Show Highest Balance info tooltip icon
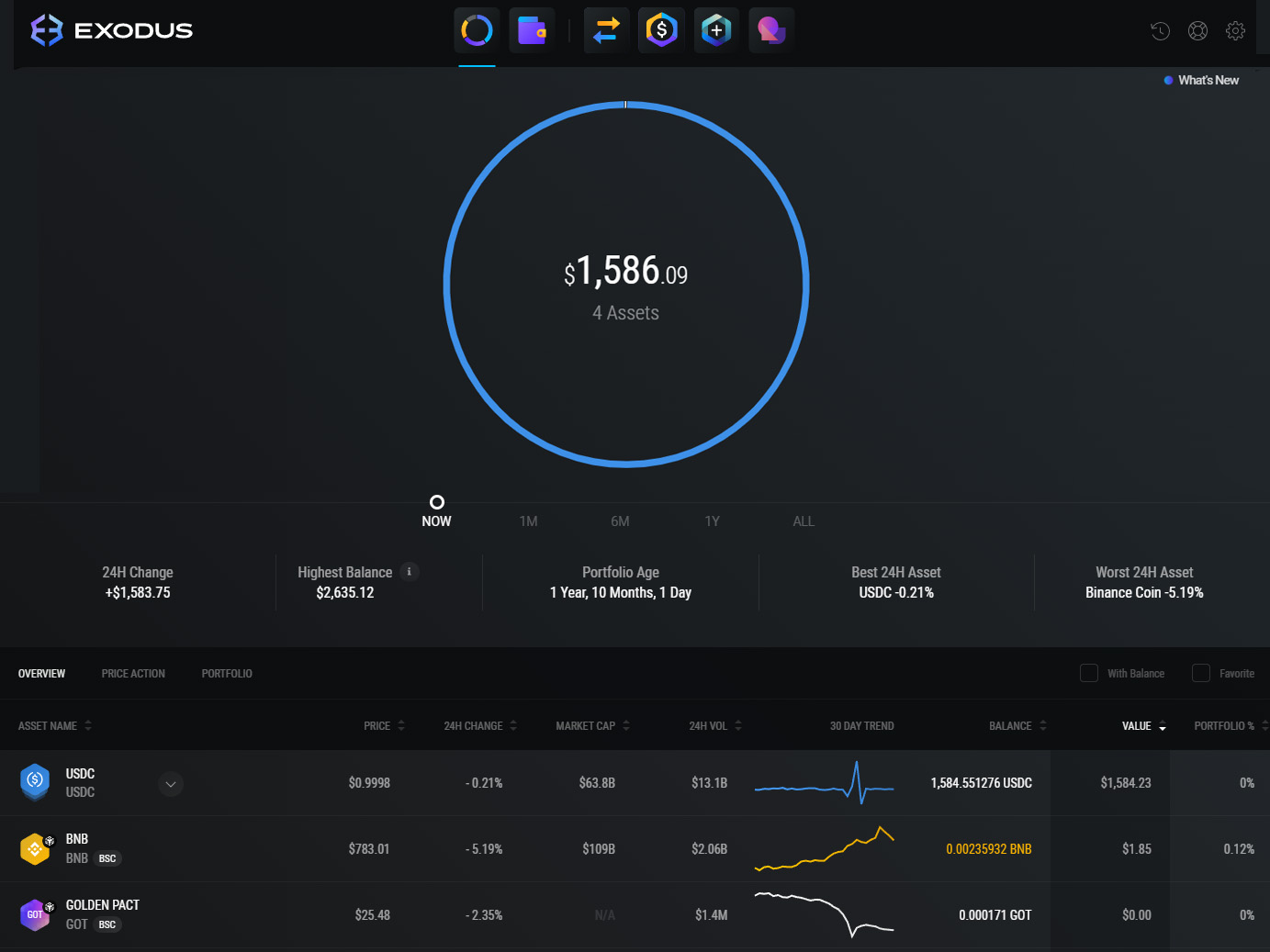The width and height of the screenshot is (1270, 952). (x=410, y=572)
